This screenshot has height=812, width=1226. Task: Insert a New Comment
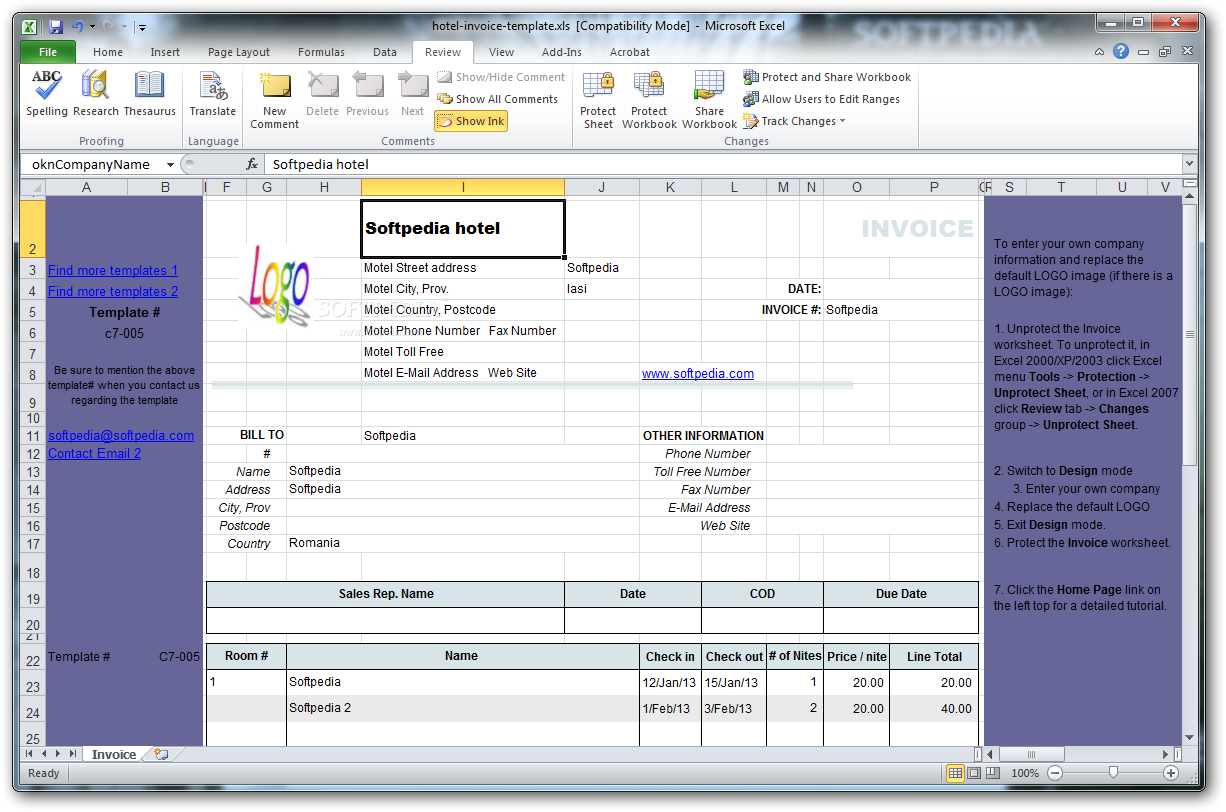[275, 100]
